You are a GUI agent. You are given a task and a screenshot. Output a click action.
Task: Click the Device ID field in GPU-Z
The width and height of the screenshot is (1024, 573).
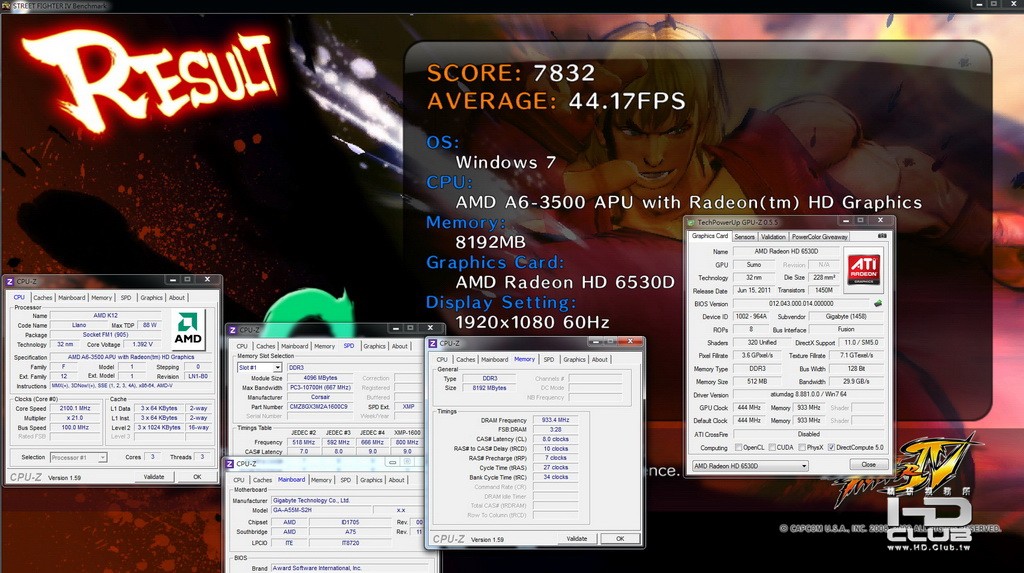coord(751,316)
